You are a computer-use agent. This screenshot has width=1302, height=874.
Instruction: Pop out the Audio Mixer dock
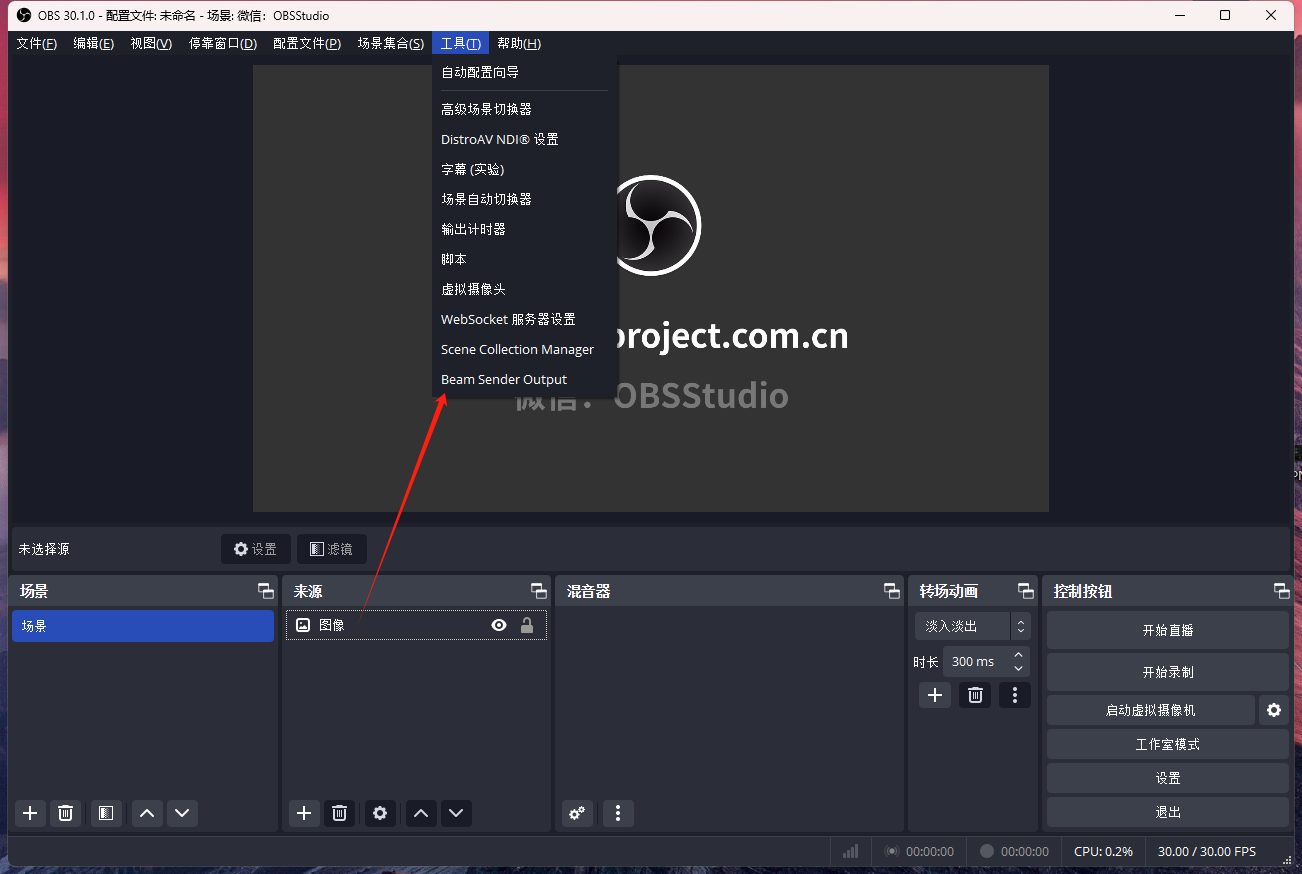click(892, 591)
